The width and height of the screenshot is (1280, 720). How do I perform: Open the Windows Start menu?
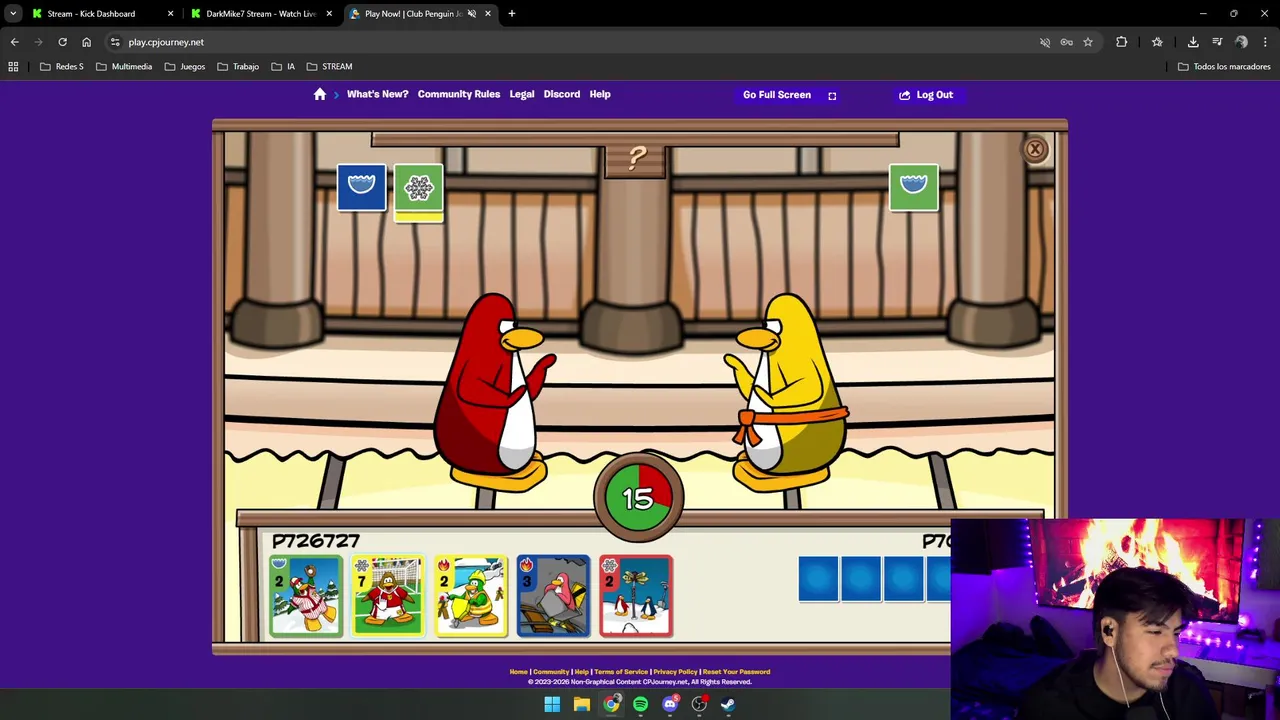pos(552,704)
